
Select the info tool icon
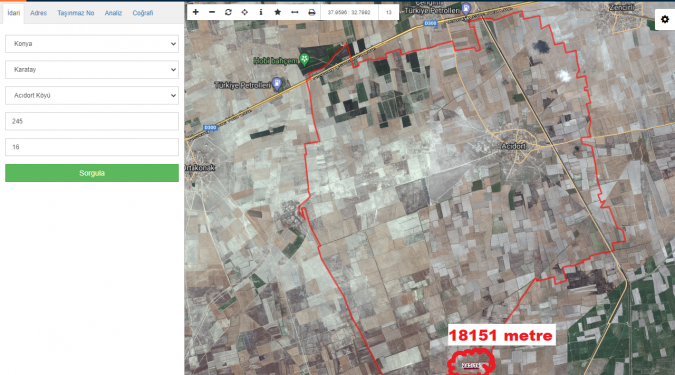click(261, 12)
